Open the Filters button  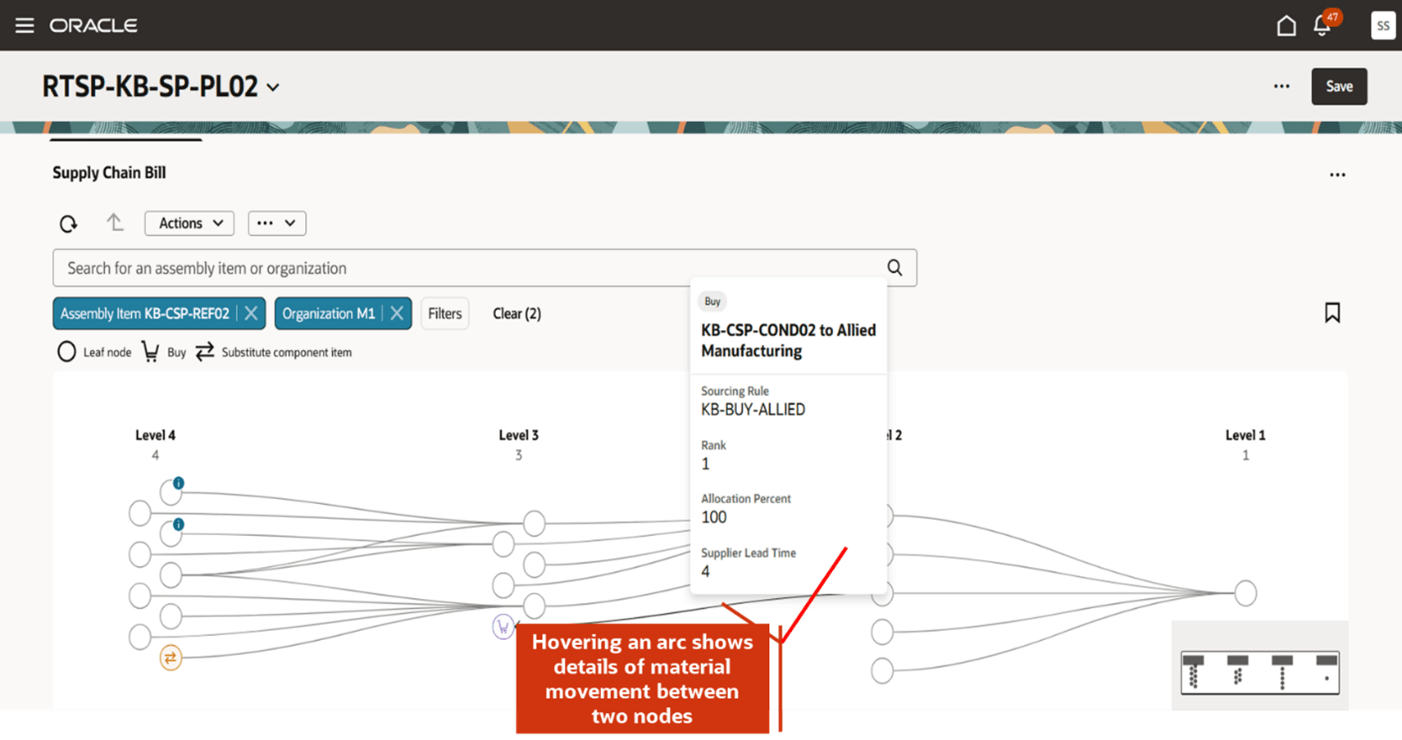coord(445,314)
